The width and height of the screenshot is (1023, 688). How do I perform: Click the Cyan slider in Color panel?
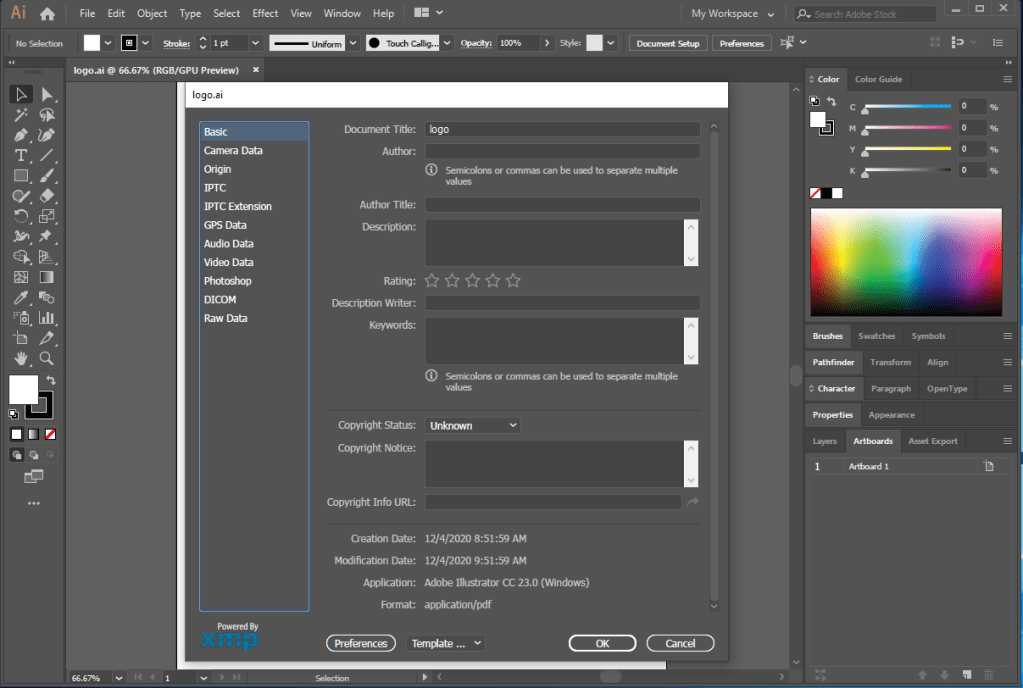(x=906, y=107)
